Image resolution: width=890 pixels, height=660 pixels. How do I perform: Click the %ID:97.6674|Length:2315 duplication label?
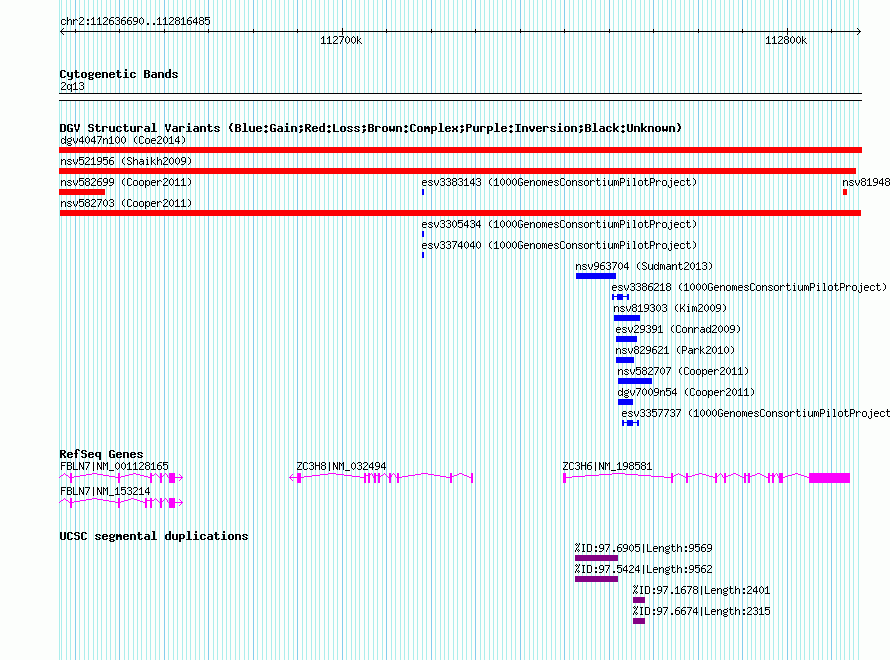tap(702, 611)
